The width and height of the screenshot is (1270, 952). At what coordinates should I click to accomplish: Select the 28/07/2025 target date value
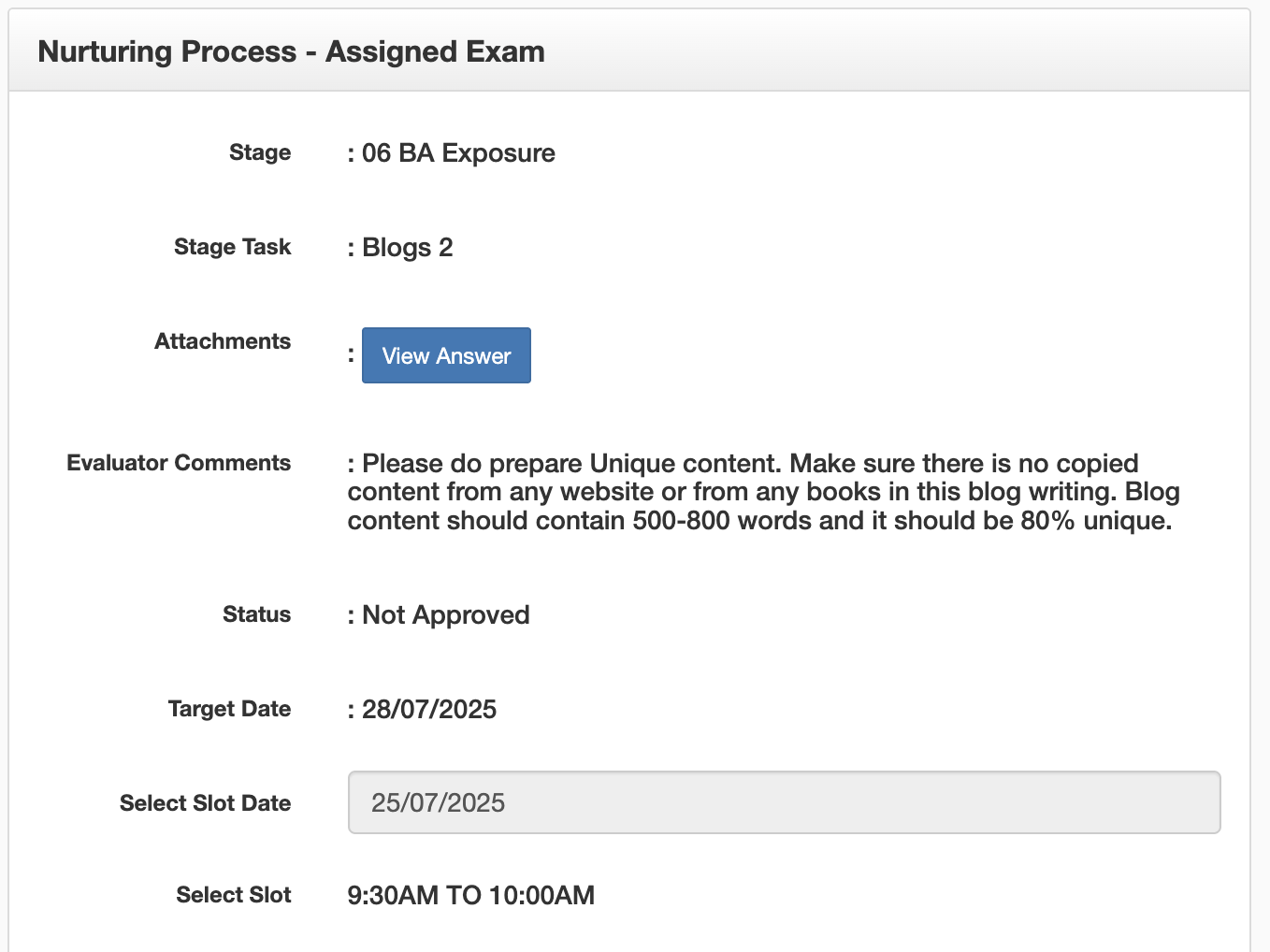tap(429, 710)
